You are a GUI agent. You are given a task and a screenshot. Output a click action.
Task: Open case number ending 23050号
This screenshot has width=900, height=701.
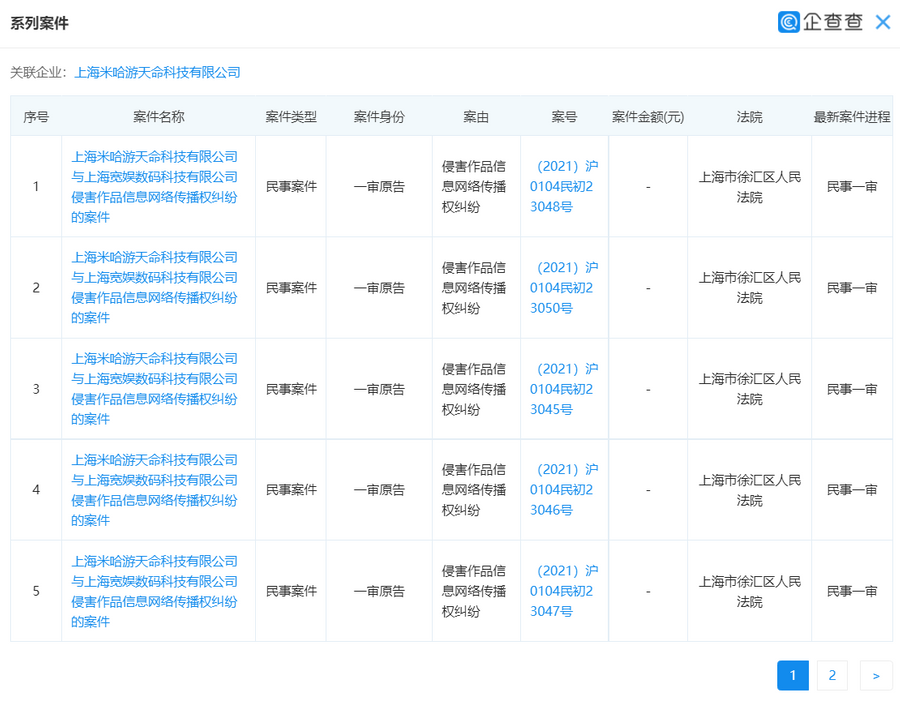tap(564, 287)
